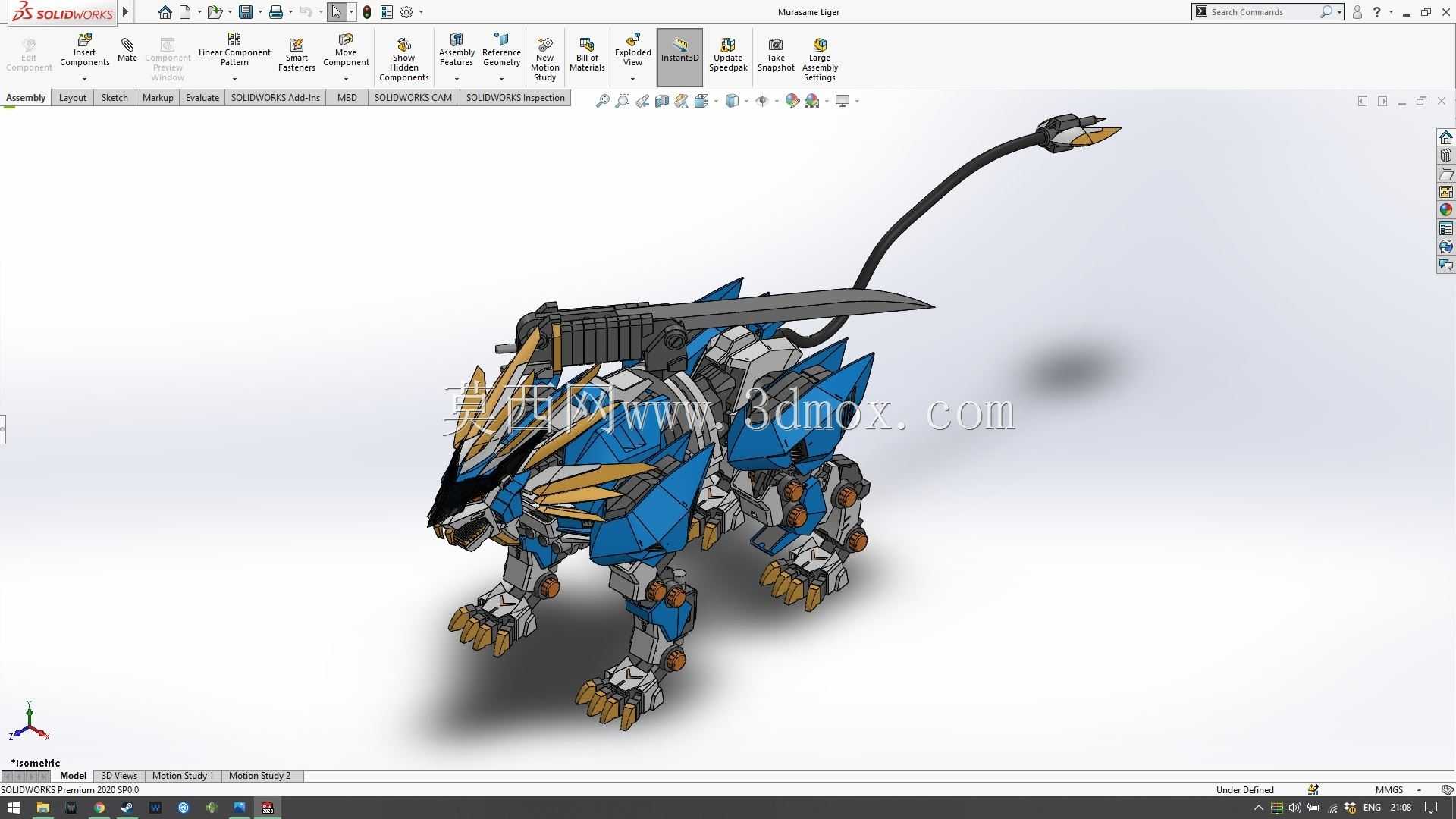Viewport: 1456px width, 819px height.
Task: Expand Reference Geometry dropdown arrow
Action: click(501, 79)
